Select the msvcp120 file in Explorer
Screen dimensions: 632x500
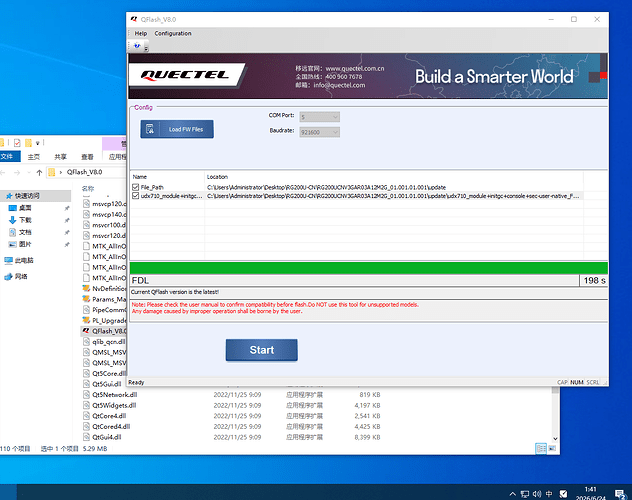tap(104, 204)
